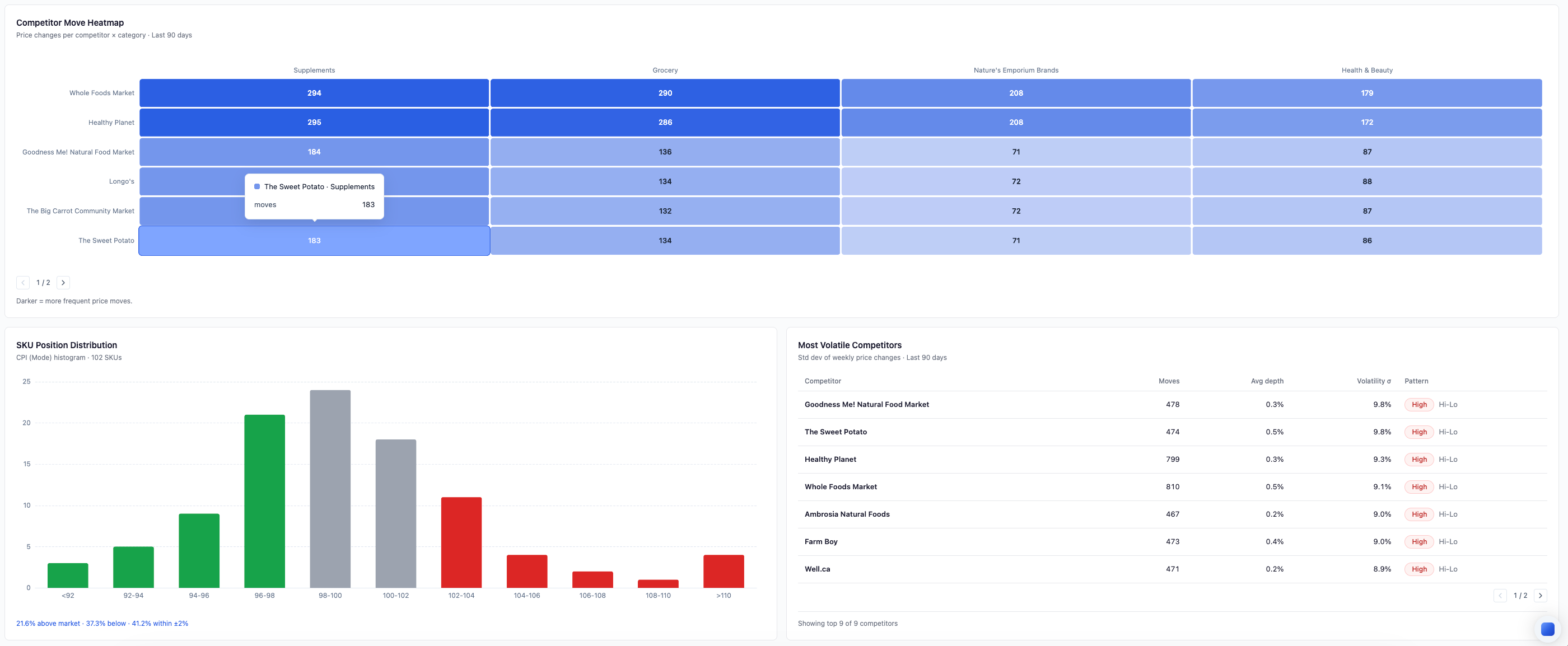Viewport: 1568px width, 646px height.
Task: Select Goodness Me! Grocery cell 136
Action: 665,152
